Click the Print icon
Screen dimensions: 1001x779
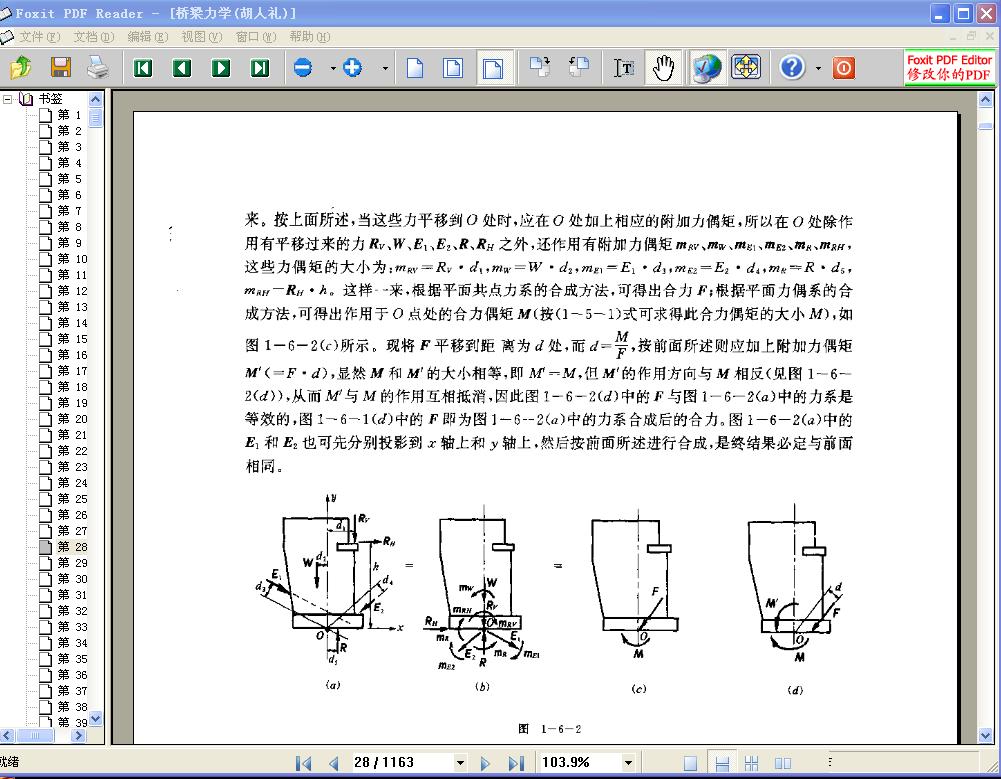click(97, 68)
